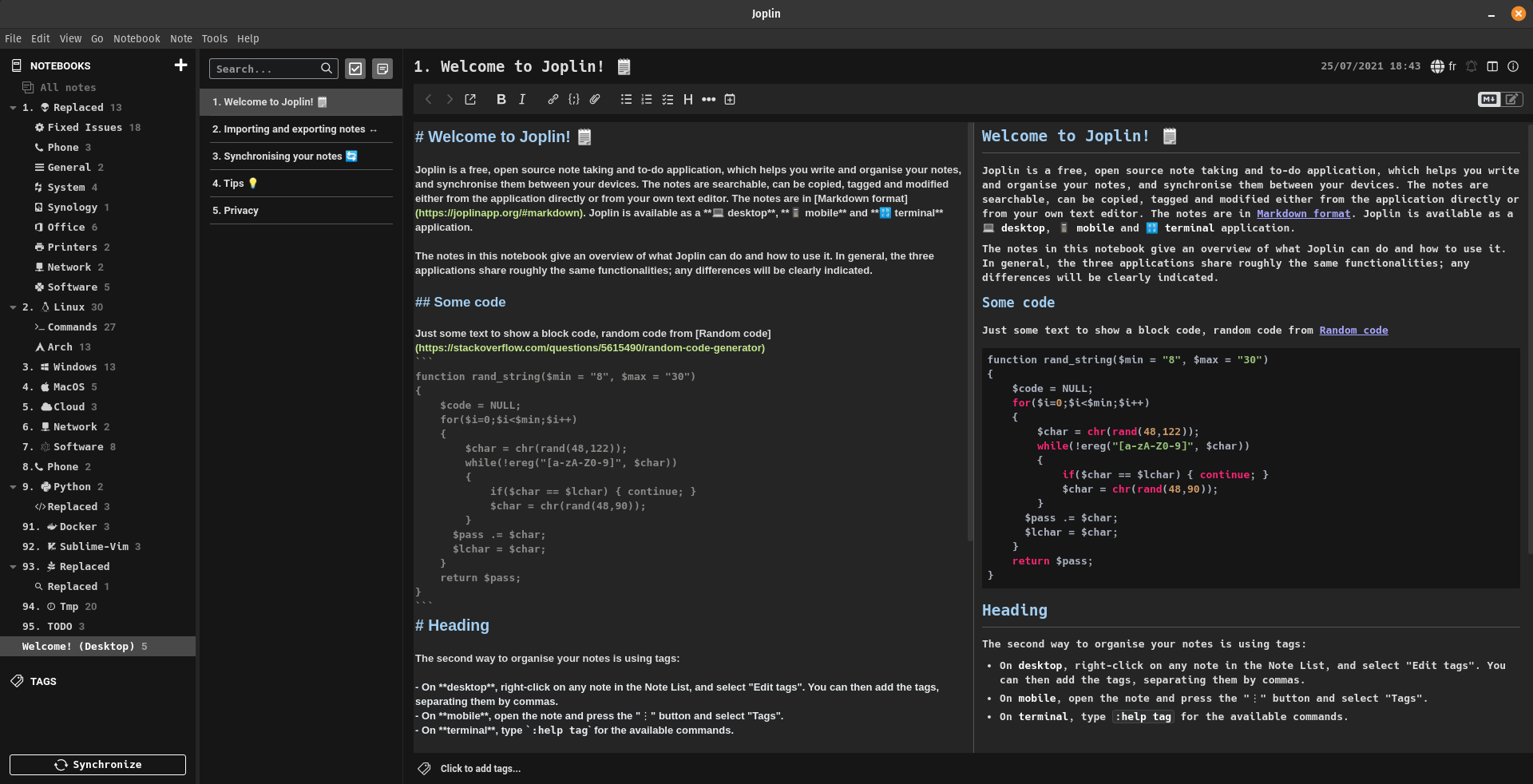Open note 5. Privacy
Screen dimensions: 1533x784
[301, 211]
